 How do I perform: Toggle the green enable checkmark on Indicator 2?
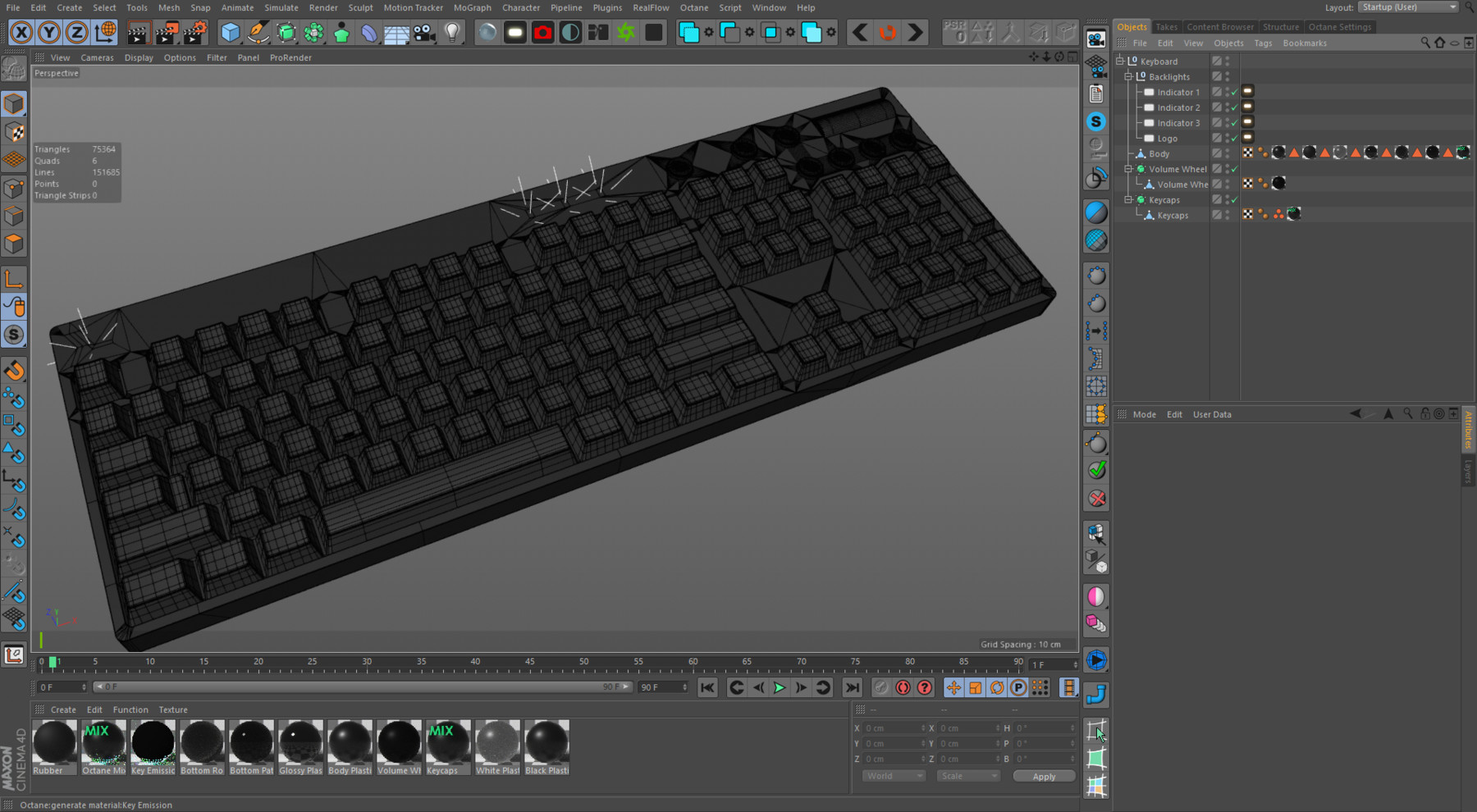[x=1233, y=107]
